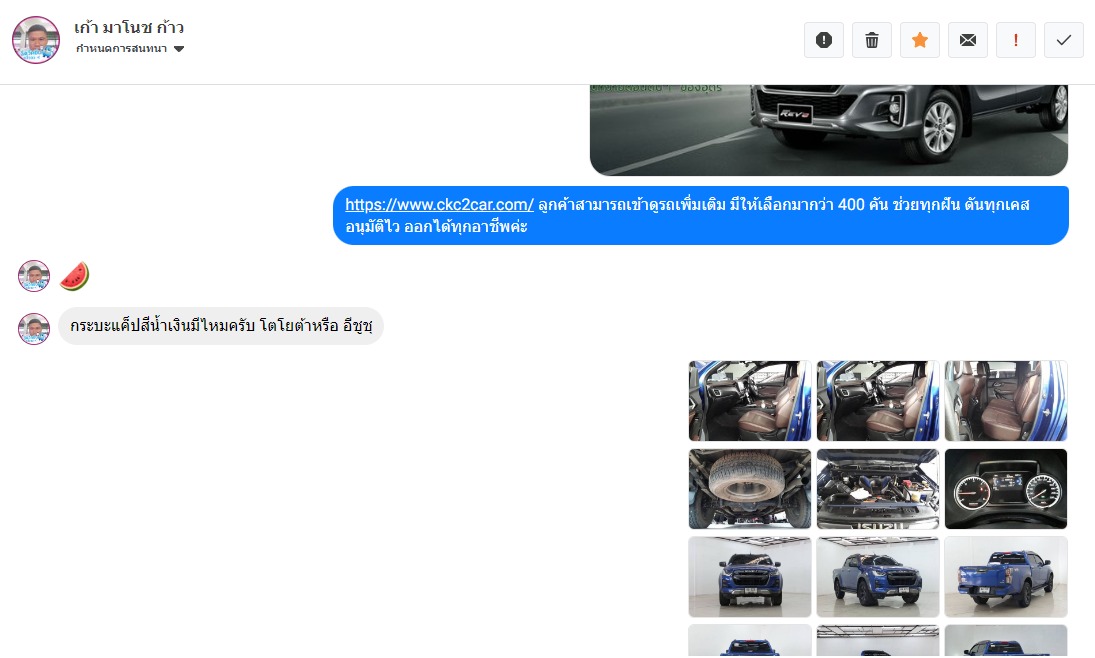Click sender avatar beside watermelon emoji
The width and height of the screenshot is (1095, 658).
pos(34,276)
